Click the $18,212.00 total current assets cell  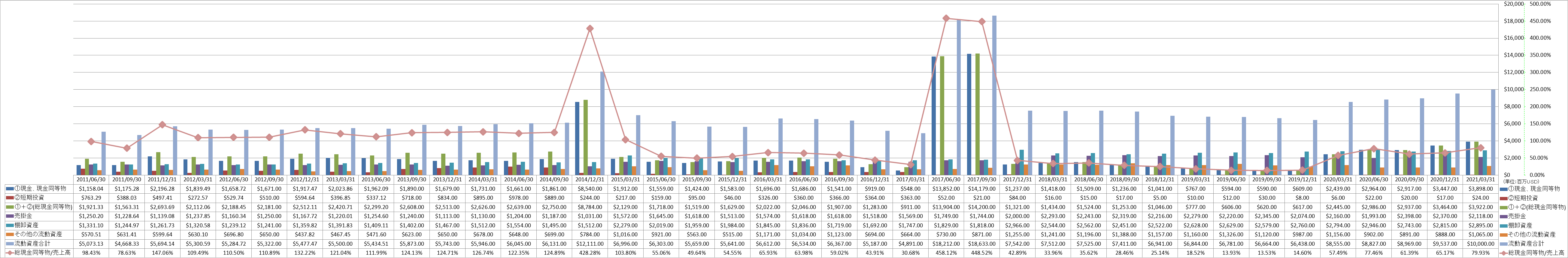coord(946,243)
